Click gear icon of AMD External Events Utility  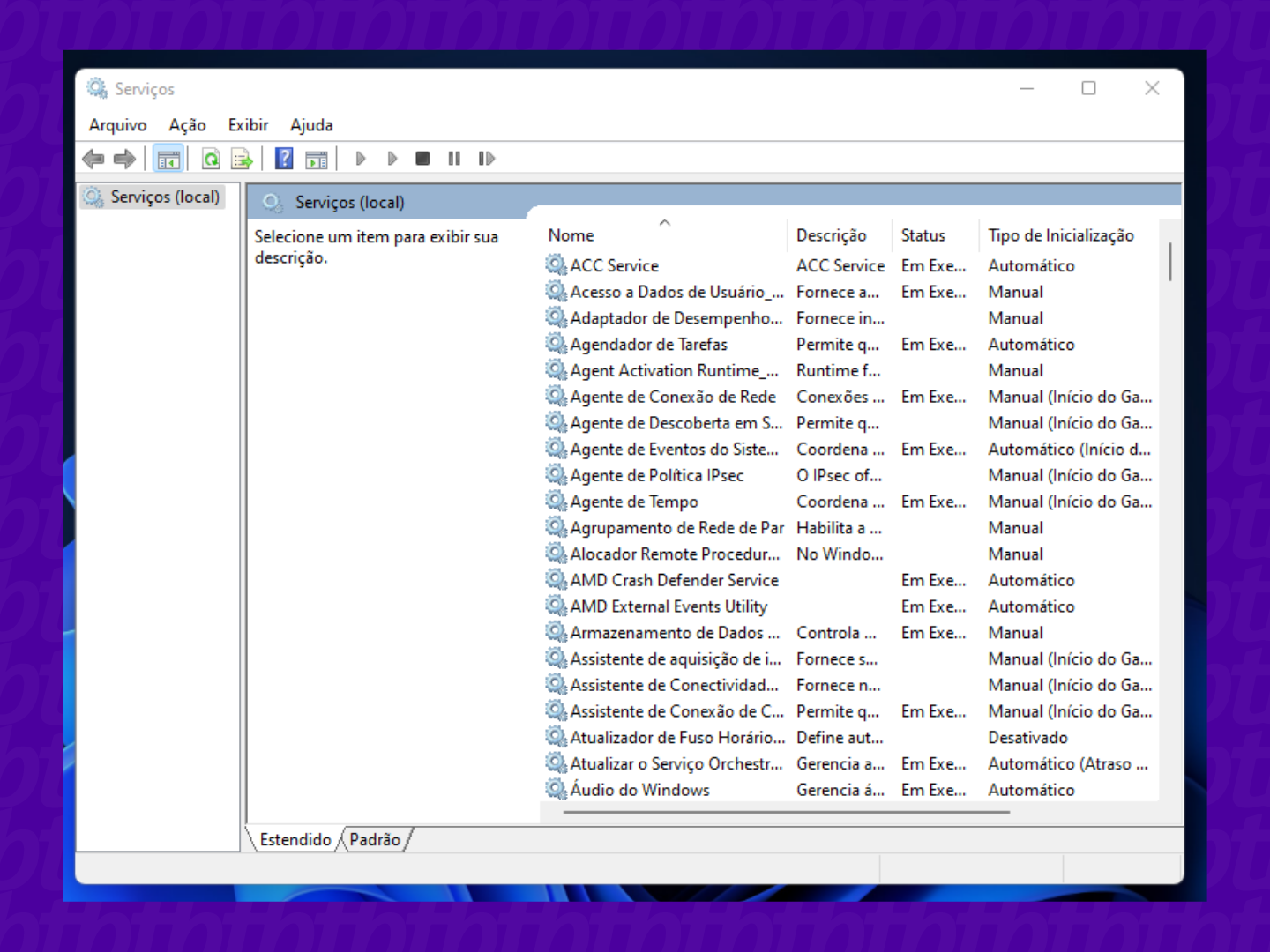pos(556,606)
